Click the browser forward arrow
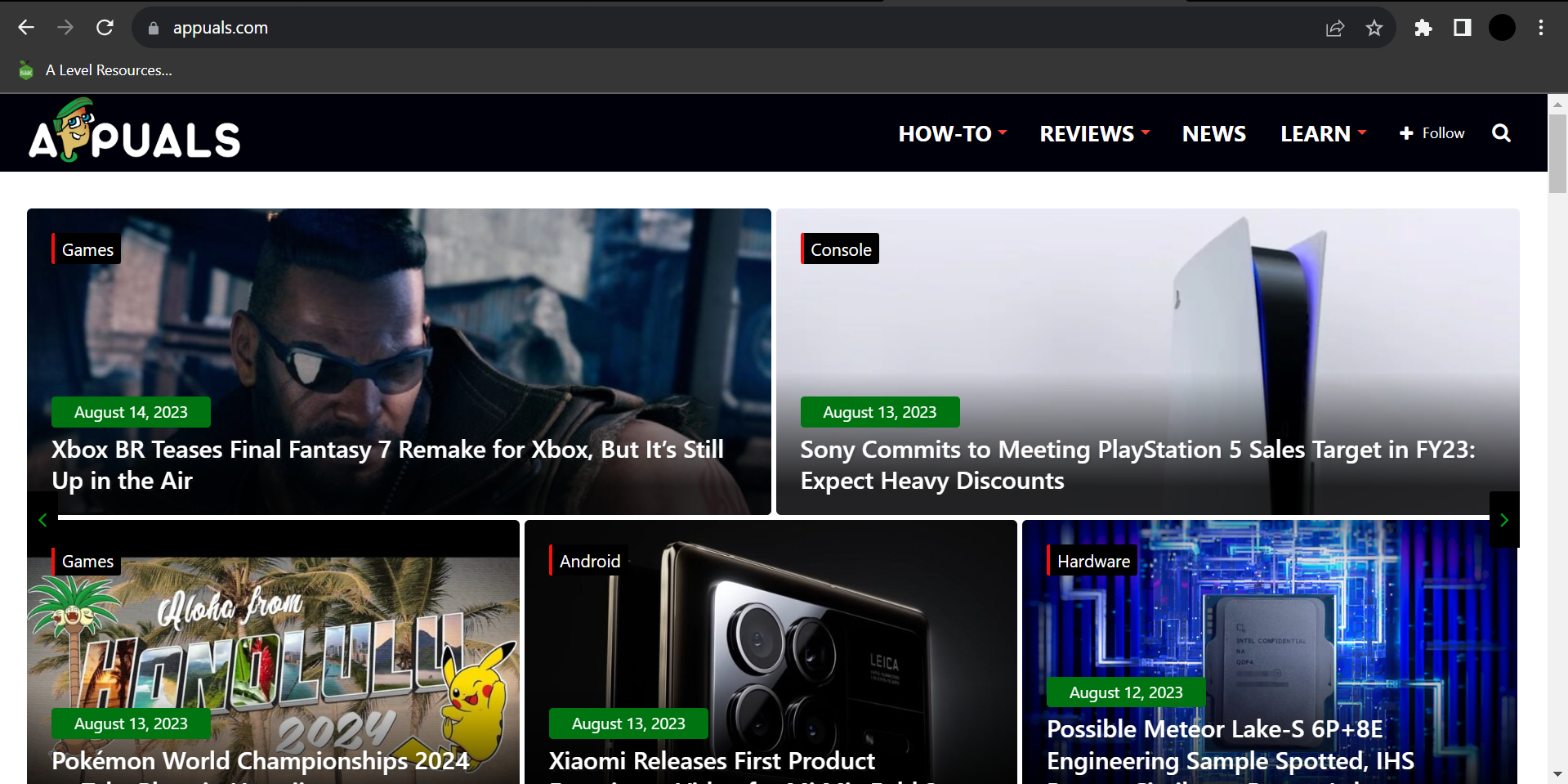This screenshot has height=784, width=1568. click(x=65, y=28)
